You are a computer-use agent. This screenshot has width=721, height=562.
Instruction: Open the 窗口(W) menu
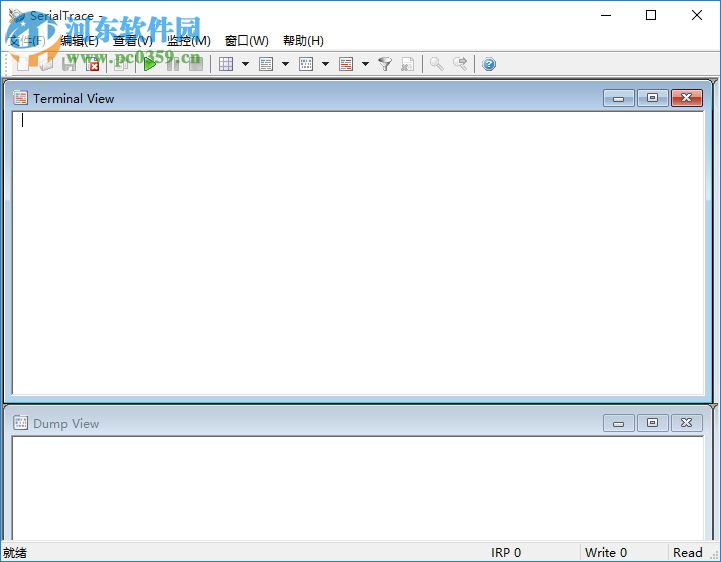point(246,41)
